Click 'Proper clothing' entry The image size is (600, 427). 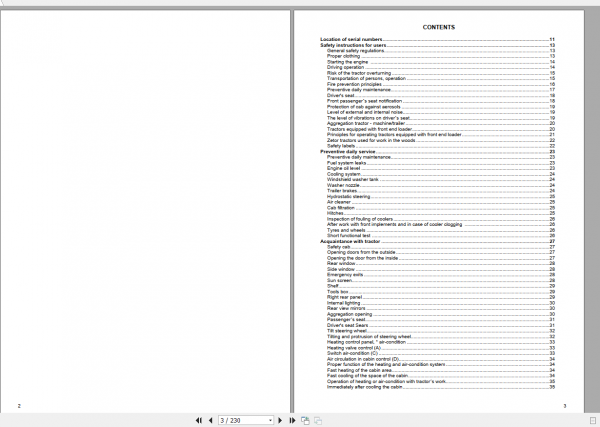click(x=343, y=56)
